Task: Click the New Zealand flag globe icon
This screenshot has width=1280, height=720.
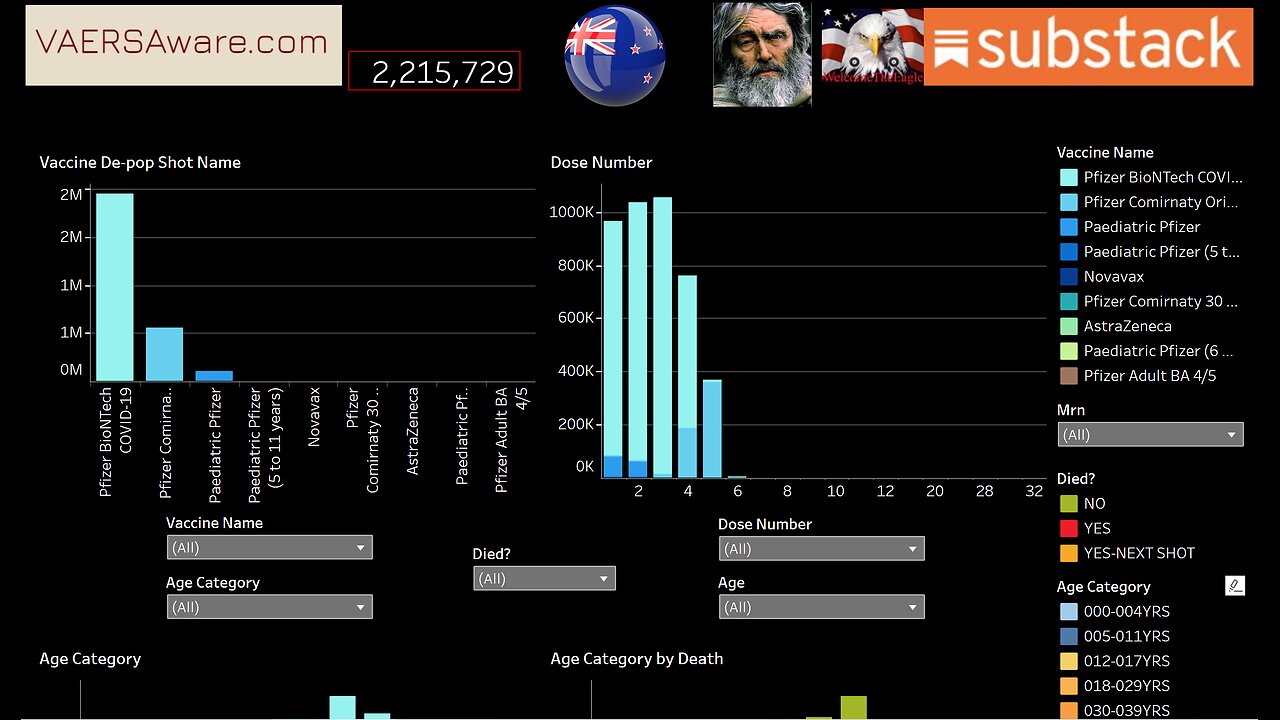Action: pos(614,55)
